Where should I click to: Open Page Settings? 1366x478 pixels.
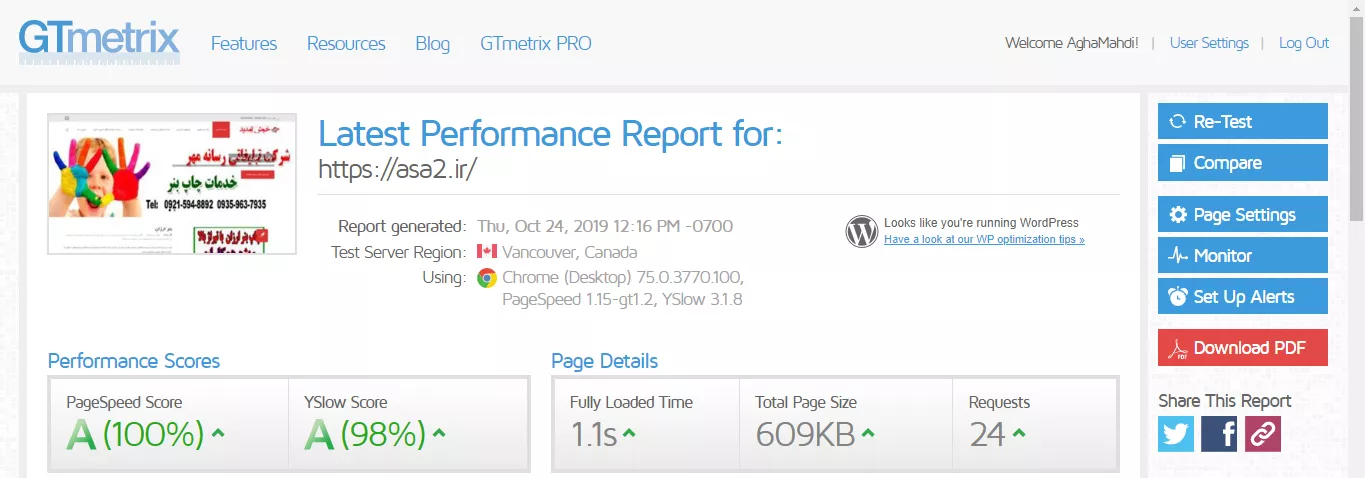click(1243, 214)
